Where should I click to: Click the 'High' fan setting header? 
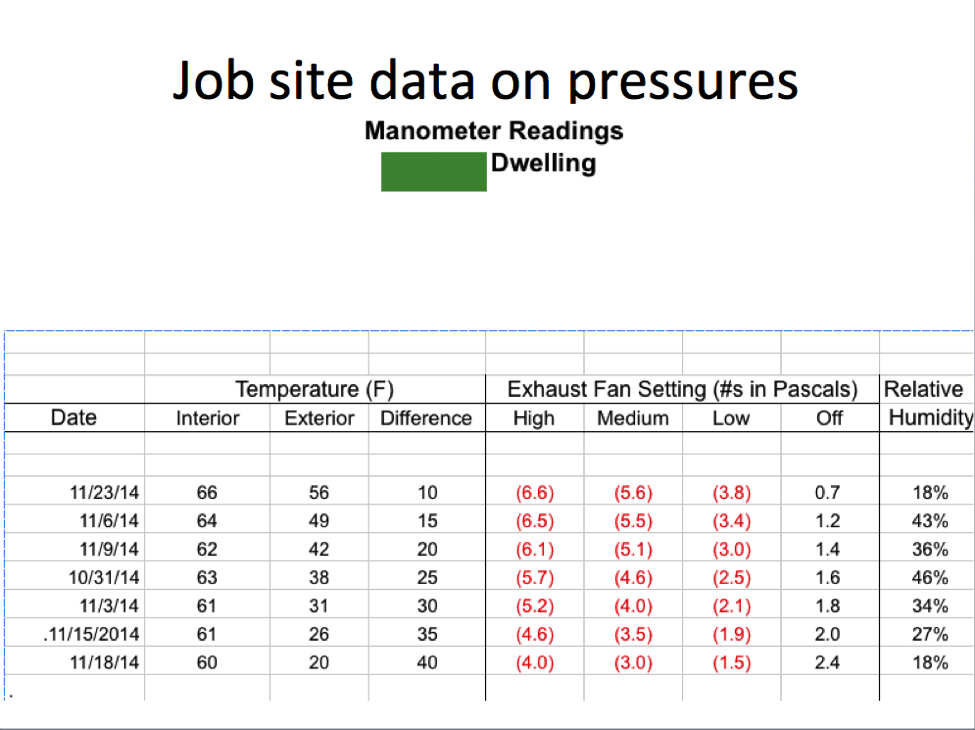click(x=534, y=419)
